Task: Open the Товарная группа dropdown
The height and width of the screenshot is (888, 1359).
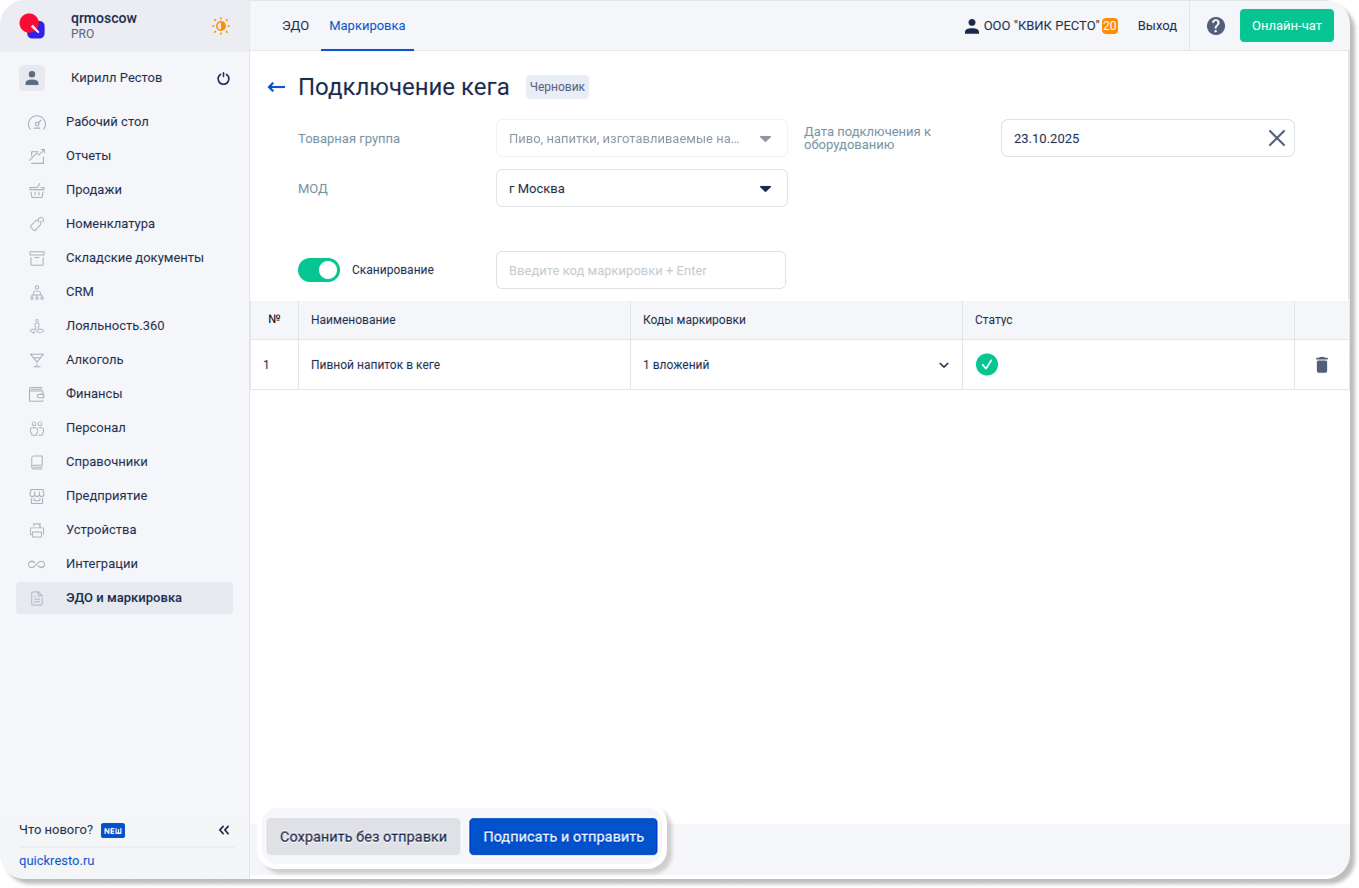Action: (641, 139)
